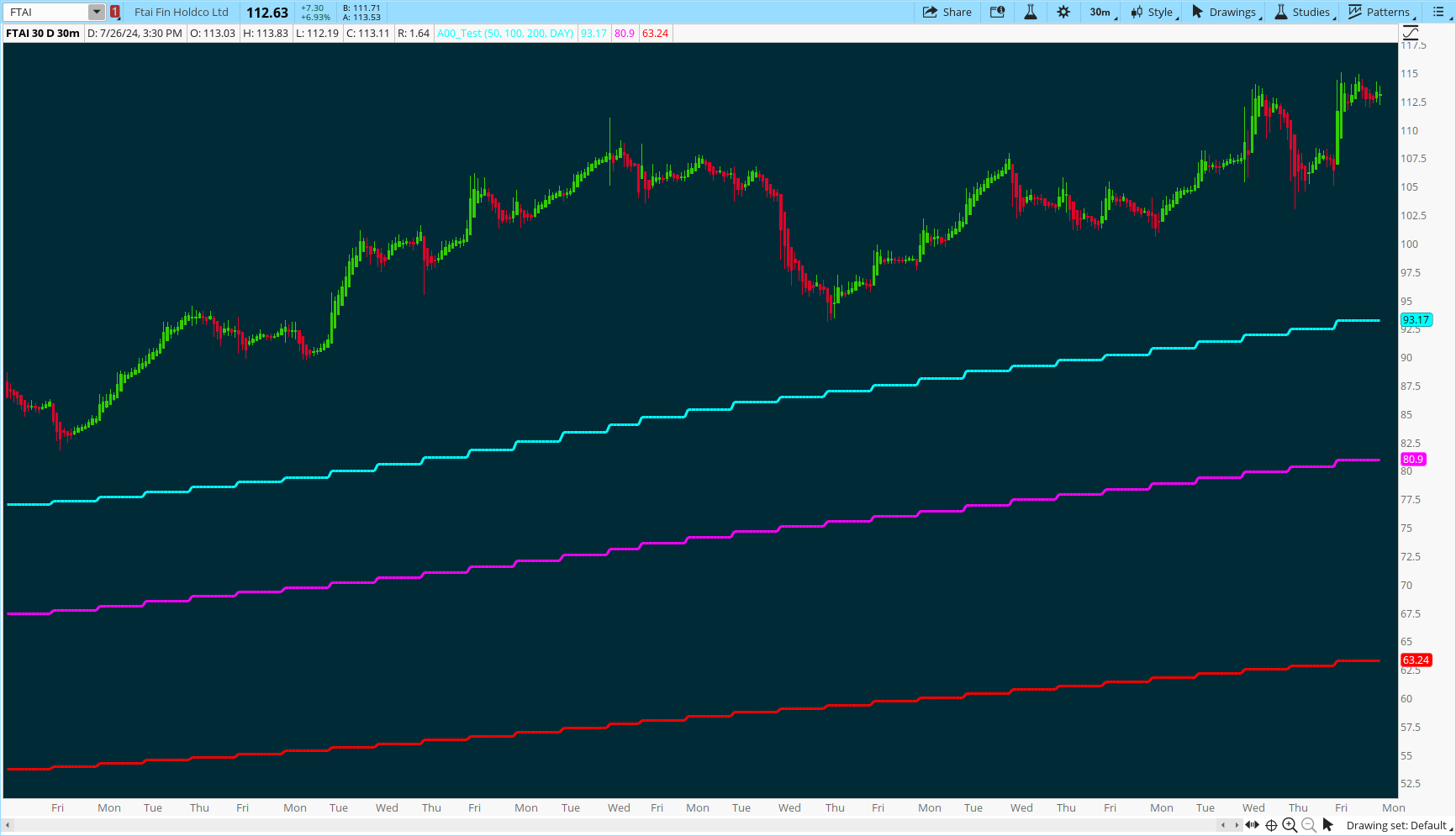Click the 52.5 price level on axis
The width and height of the screenshot is (1456, 836).
1411,784
